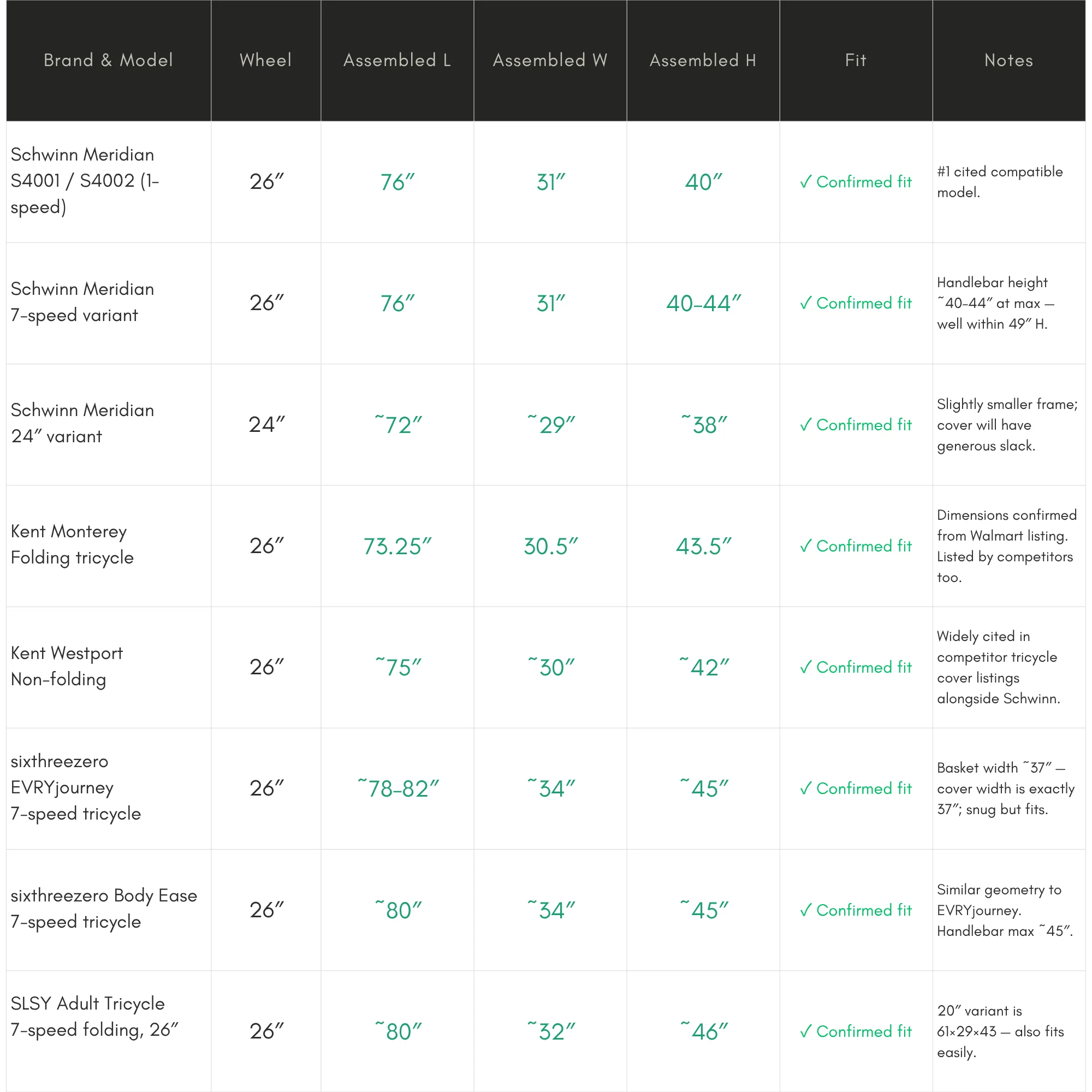Image resolution: width=1092 pixels, height=1092 pixels.
Task: Click the sixthreezero Body Ease model name
Action: click(103, 909)
